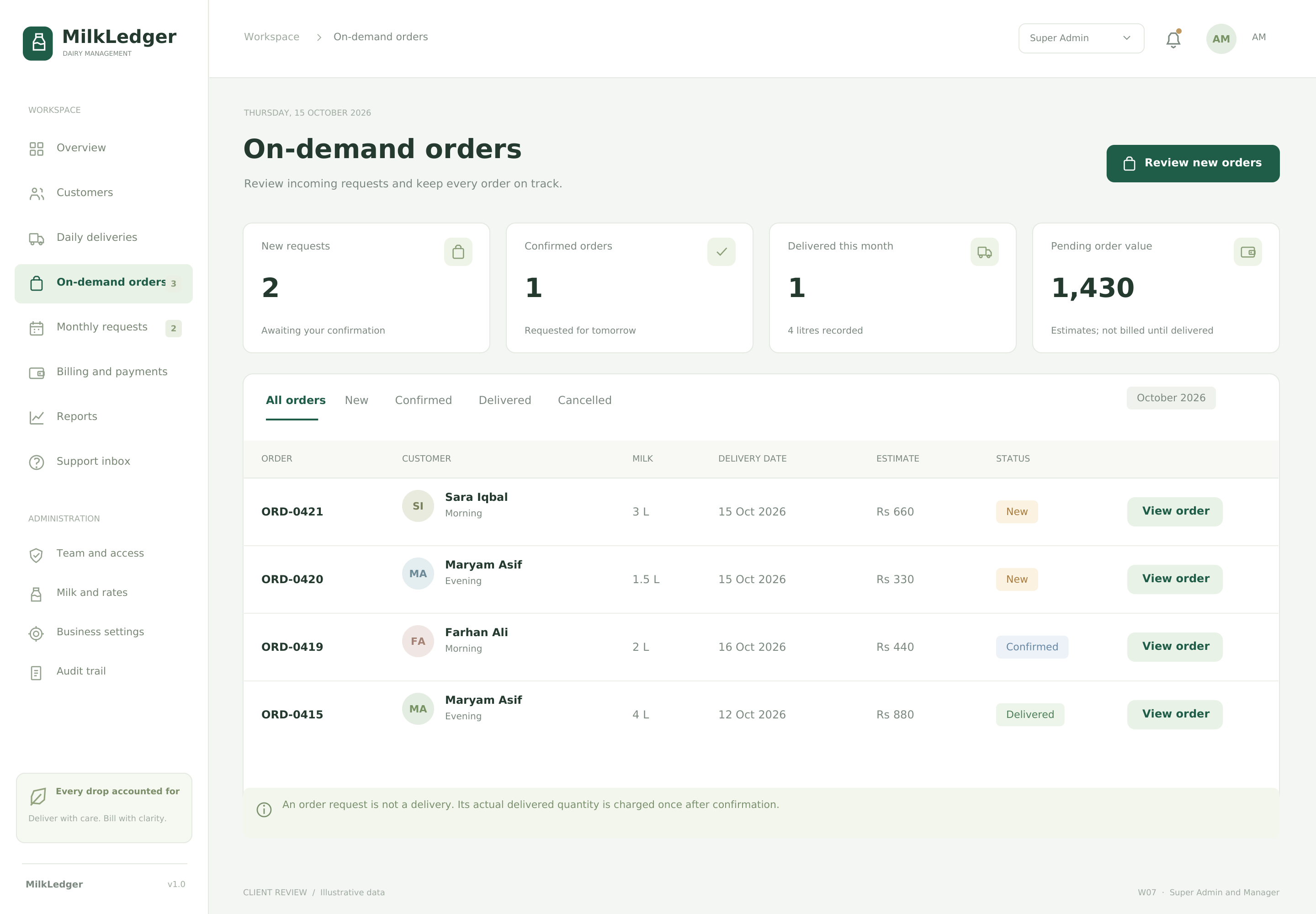
Task: View order ORD-0420
Action: click(x=1174, y=579)
